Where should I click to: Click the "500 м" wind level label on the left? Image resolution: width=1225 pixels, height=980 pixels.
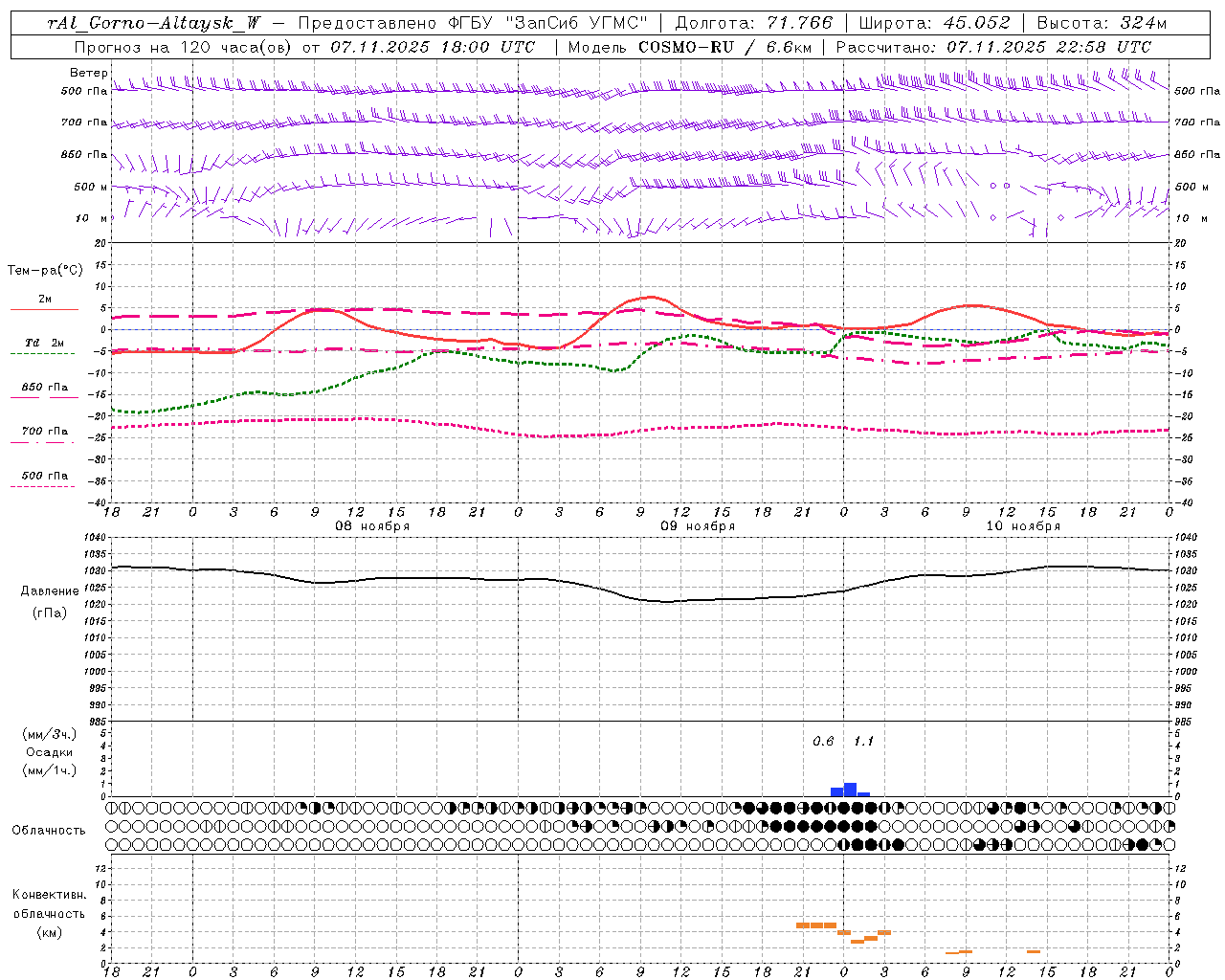click(x=91, y=188)
